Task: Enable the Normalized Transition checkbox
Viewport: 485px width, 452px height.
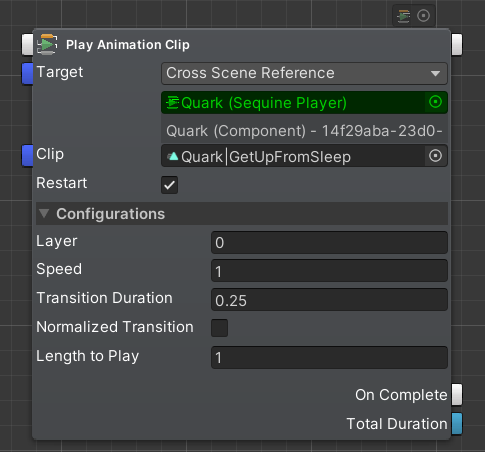Action: pos(220,328)
